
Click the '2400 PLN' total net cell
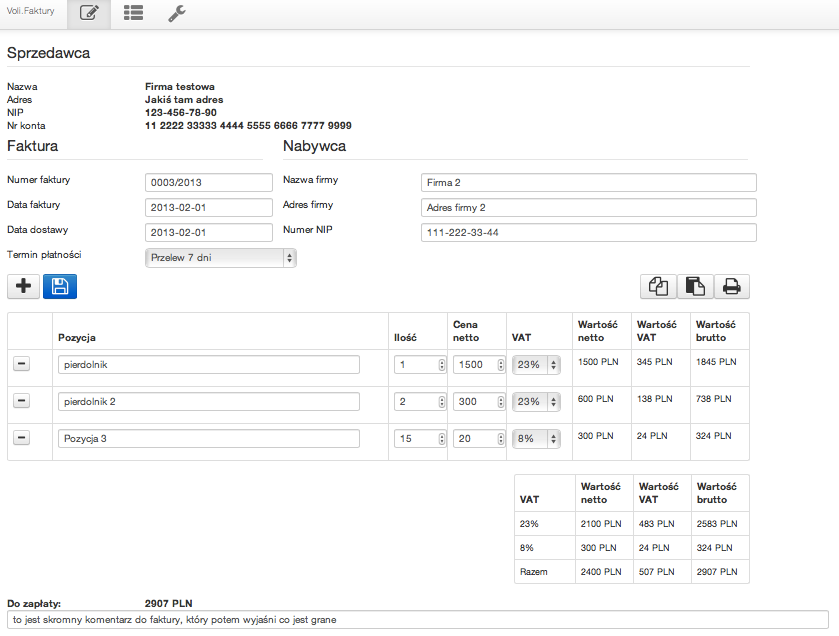(601, 572)
